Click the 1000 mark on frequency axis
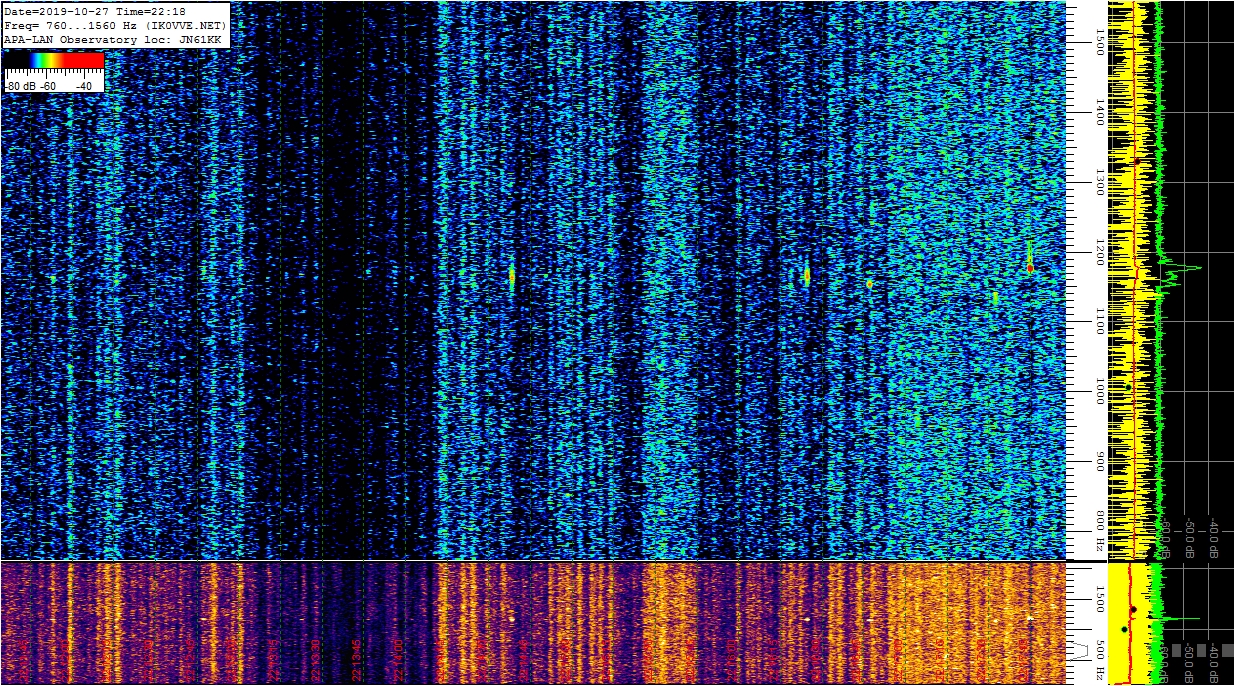 1100,392
